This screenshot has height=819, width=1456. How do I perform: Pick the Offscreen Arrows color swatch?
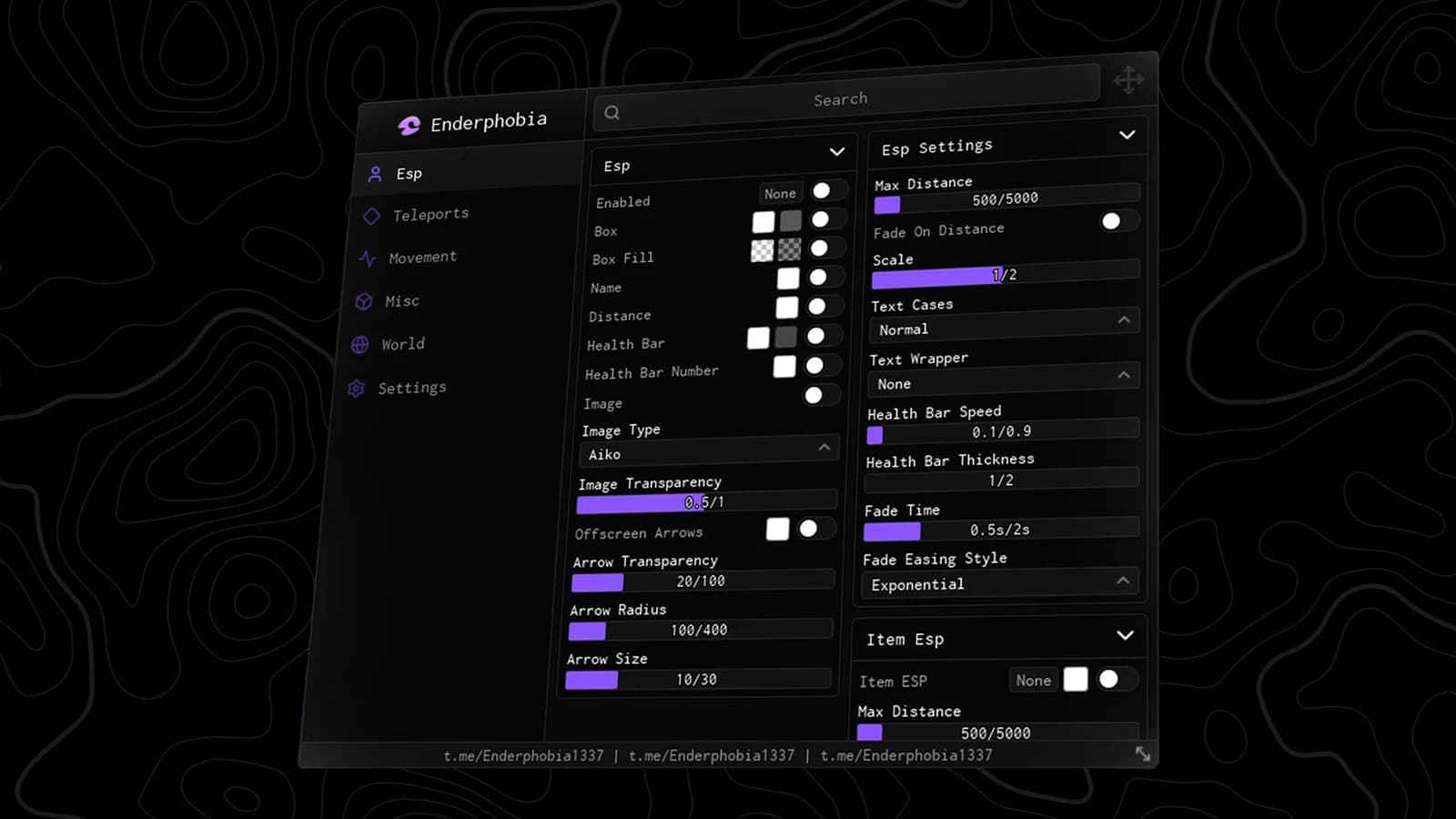(x=778, y=529)
